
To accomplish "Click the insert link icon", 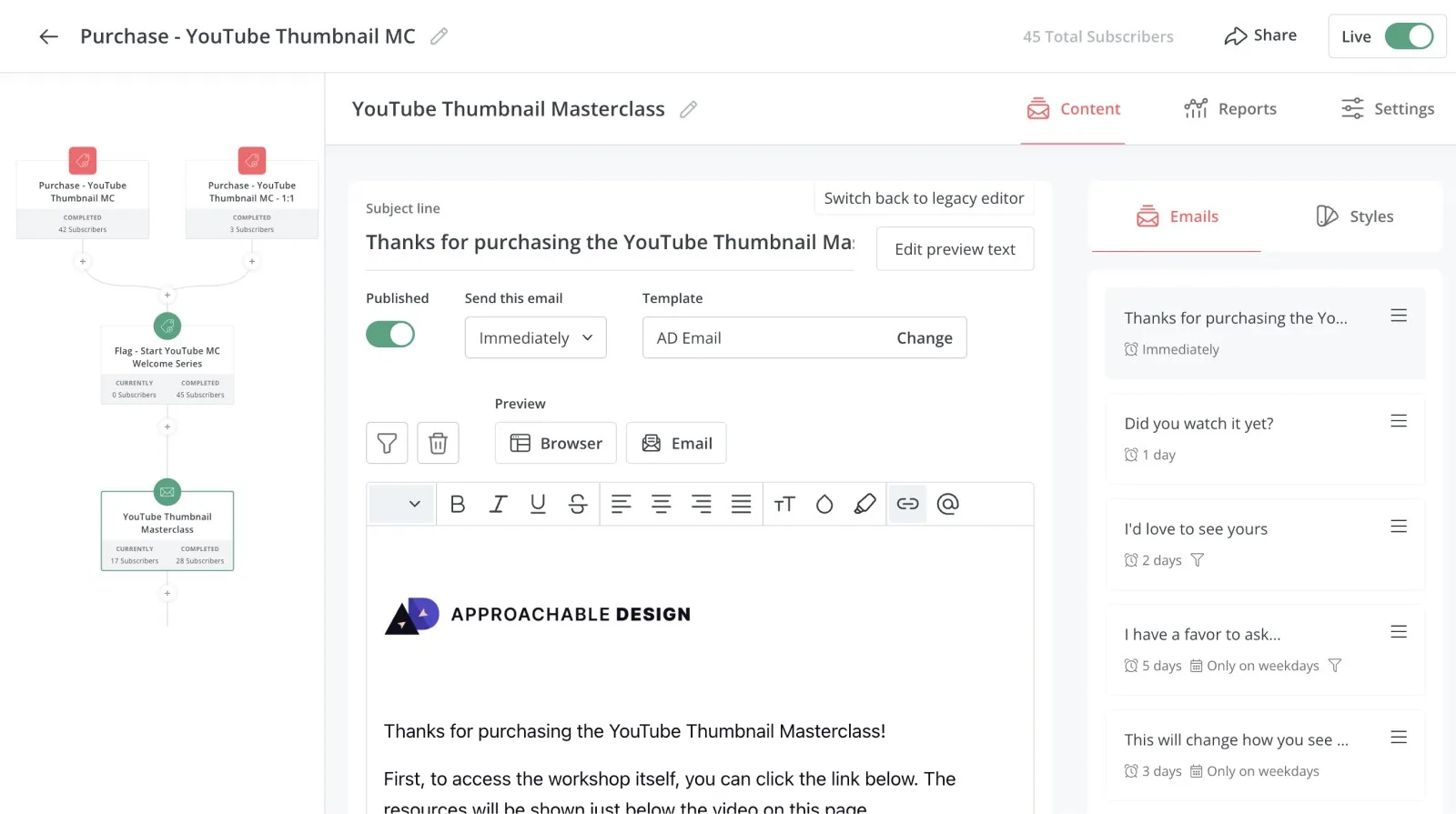I will pos(907,504).
